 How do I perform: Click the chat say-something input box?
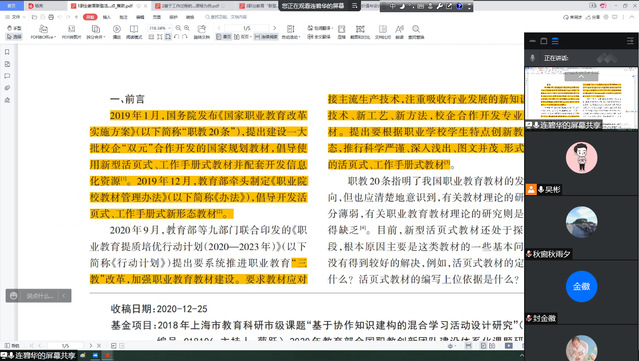click(x=40, y=296)
